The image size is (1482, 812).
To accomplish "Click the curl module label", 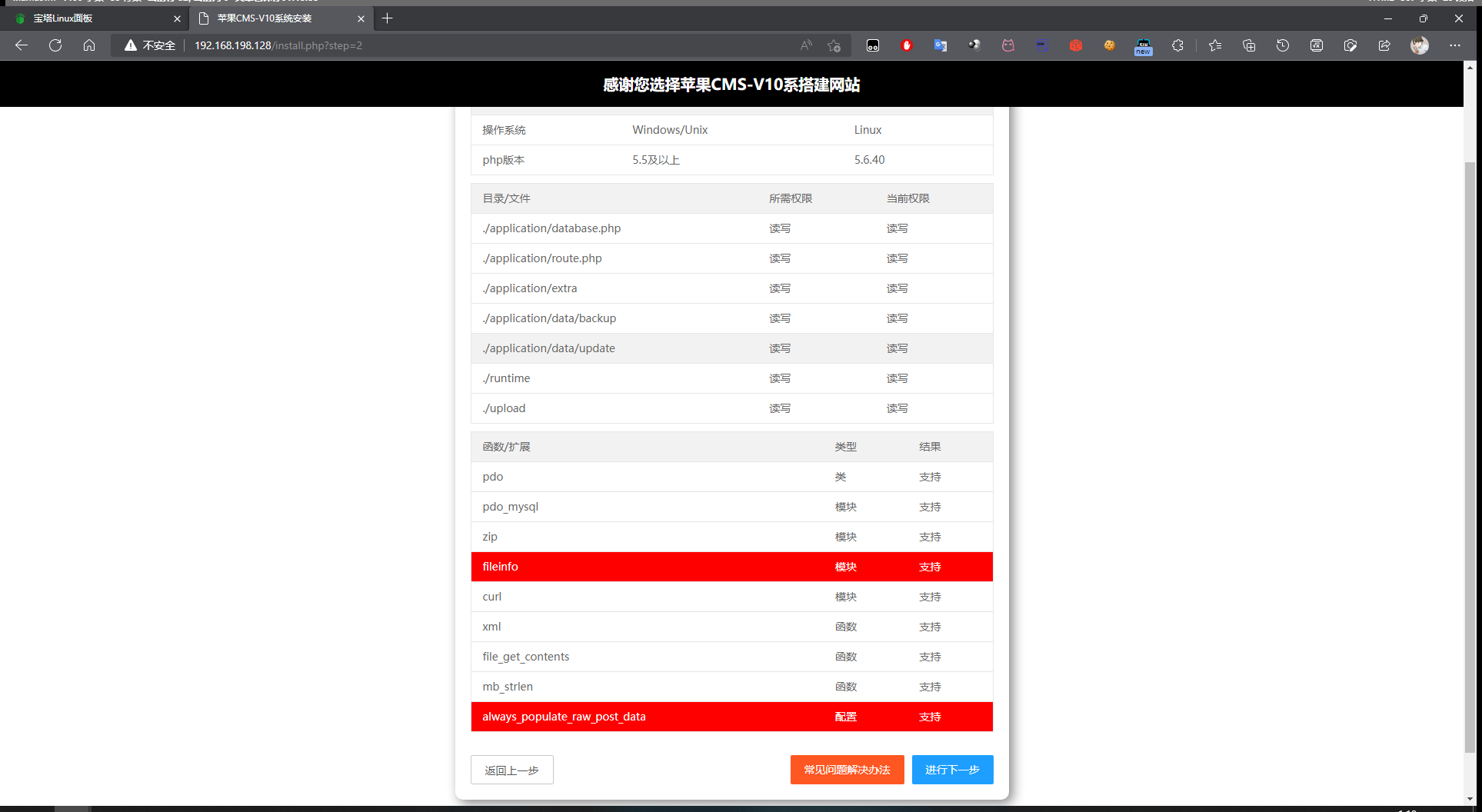I will 491,597.
